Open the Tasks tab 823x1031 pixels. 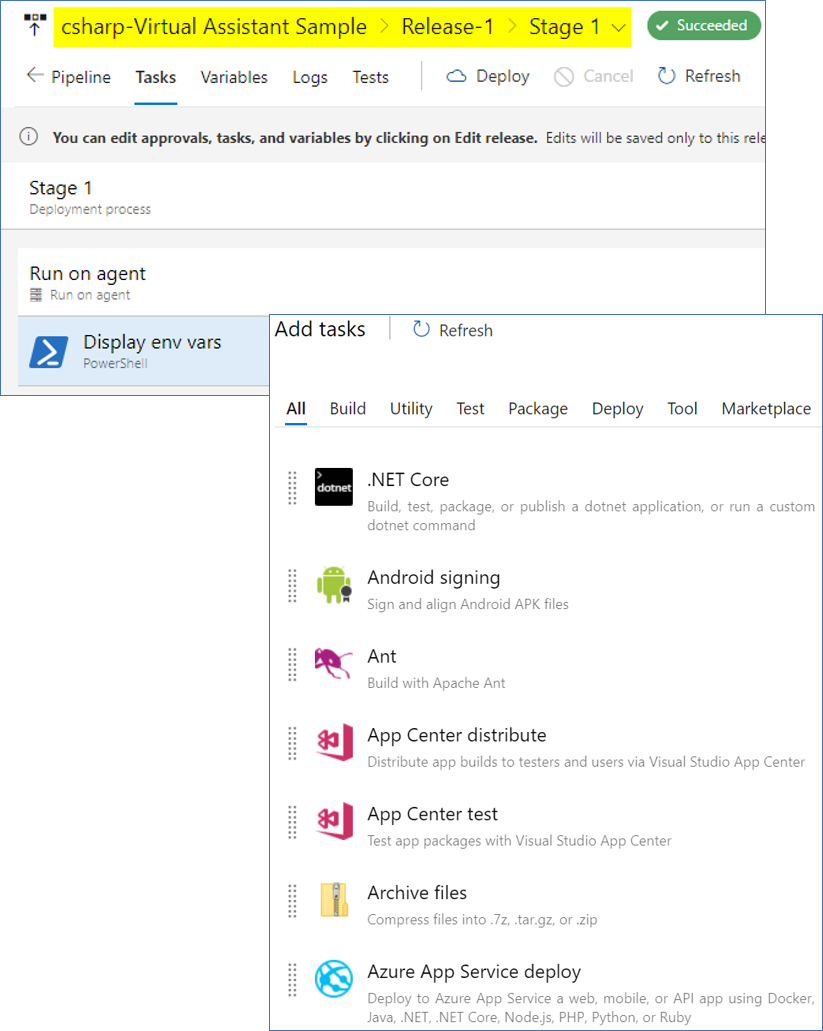pos(156,77)
